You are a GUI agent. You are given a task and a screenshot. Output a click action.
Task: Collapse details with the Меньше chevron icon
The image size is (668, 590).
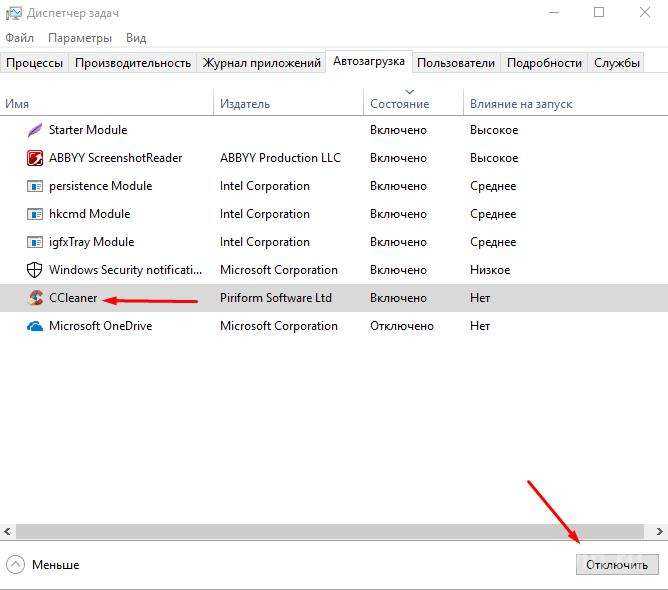(x=15, y=565)
